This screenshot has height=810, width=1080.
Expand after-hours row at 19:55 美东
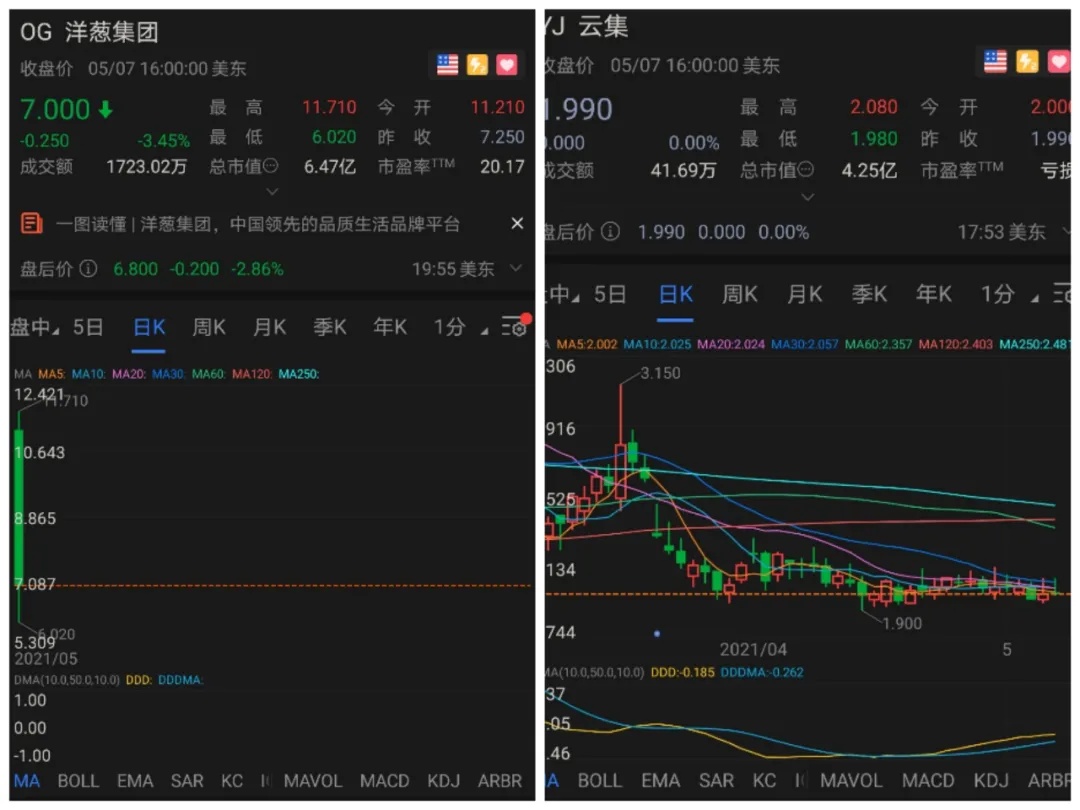(515, 268)
